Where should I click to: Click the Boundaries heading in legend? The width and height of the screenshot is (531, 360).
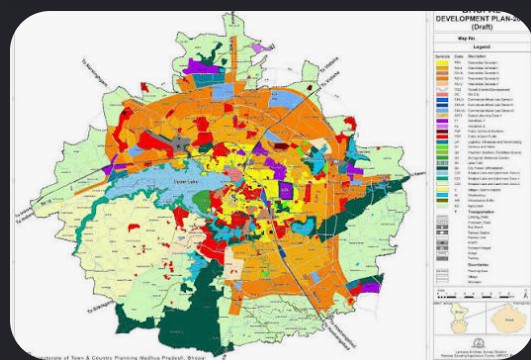pyautogui.click(x=478, y=265)
